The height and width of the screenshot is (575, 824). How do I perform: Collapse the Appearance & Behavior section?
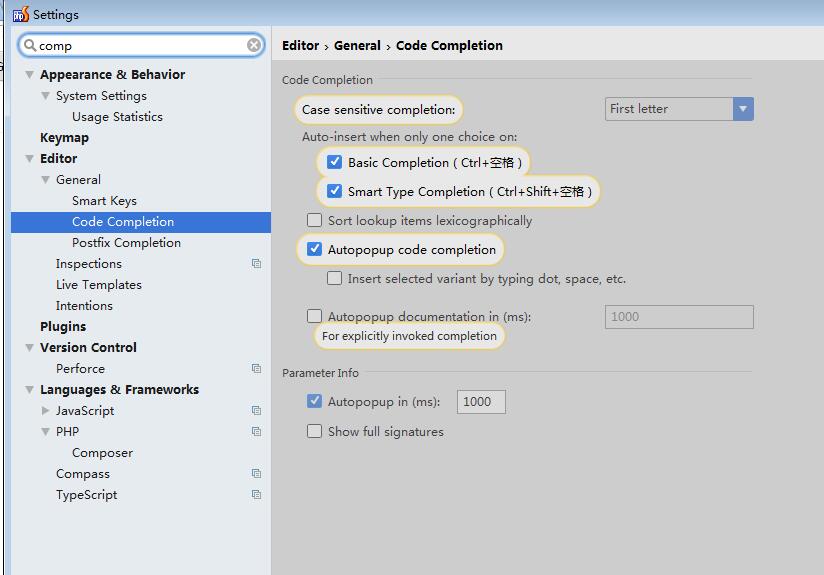[30, 75]
